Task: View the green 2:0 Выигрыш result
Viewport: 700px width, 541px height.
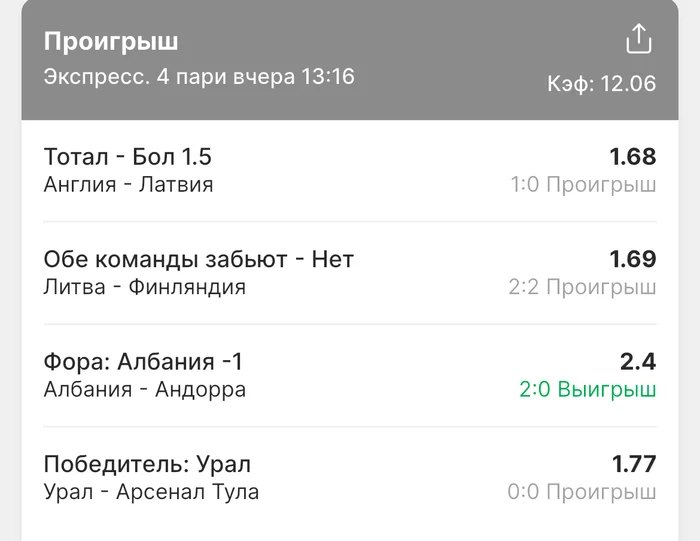Action: [x=588, y=390]
